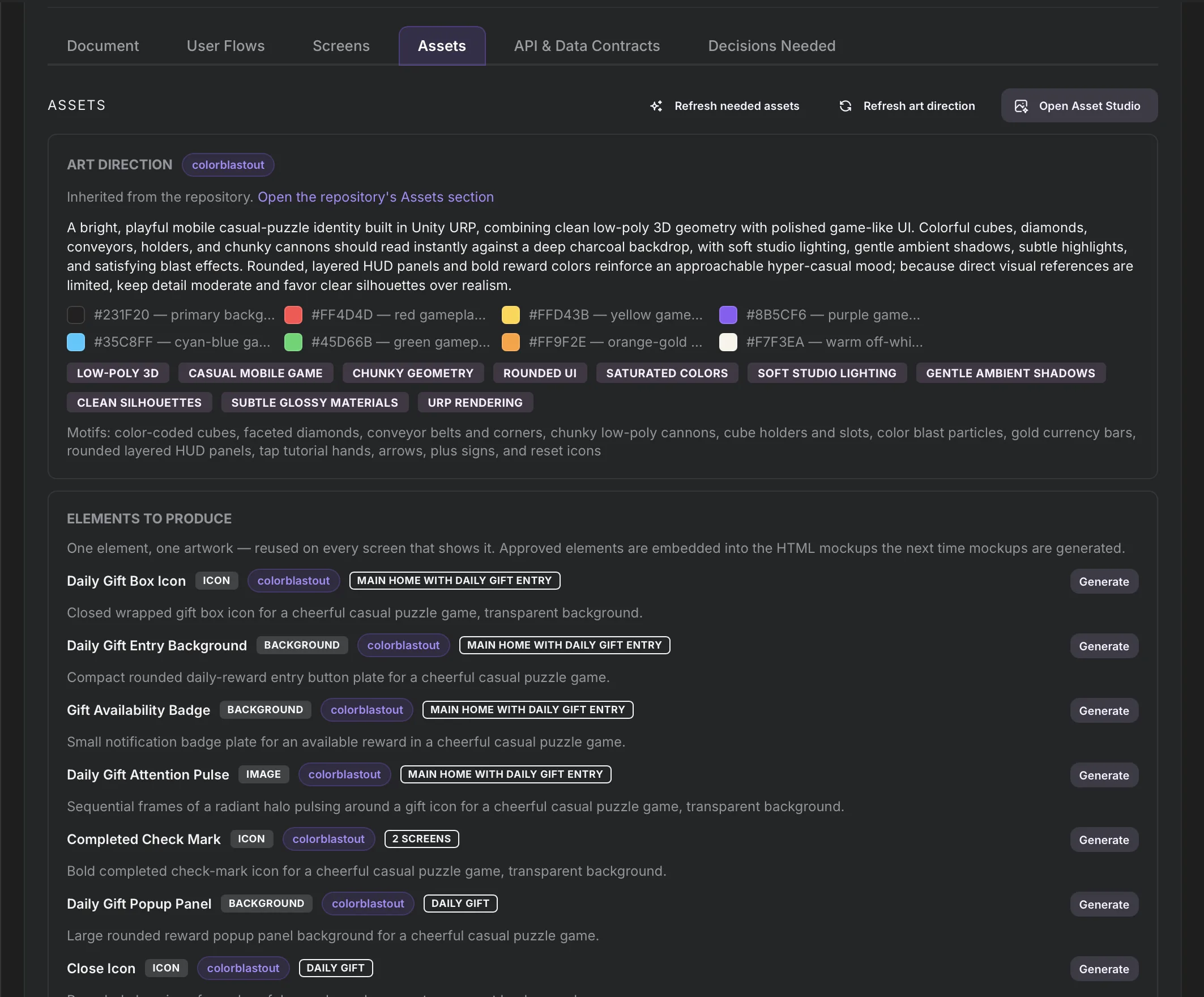Viewport: 1204px width, 997px height.
Task: Open the API & Data Contracts tab
Action: (x=587, y=46)
